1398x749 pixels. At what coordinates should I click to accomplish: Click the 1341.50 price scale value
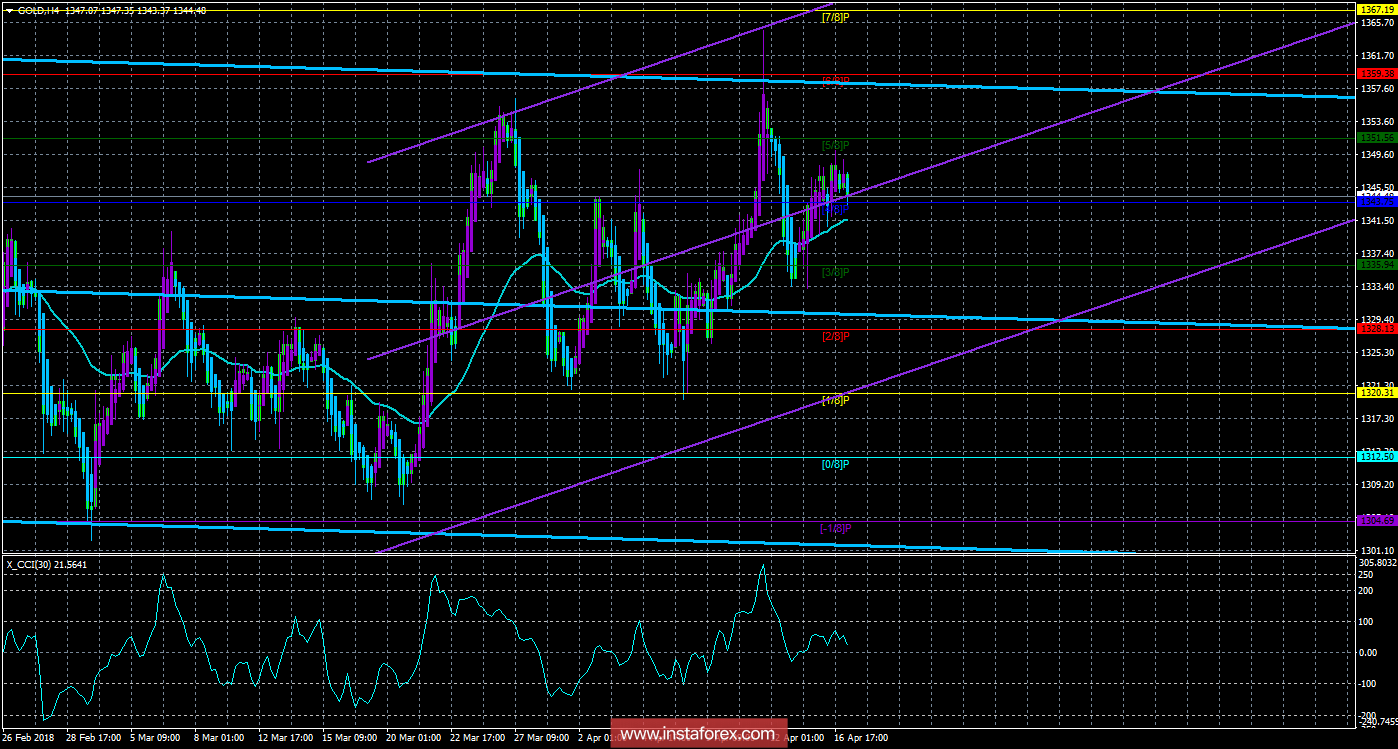pos(1376,221)
